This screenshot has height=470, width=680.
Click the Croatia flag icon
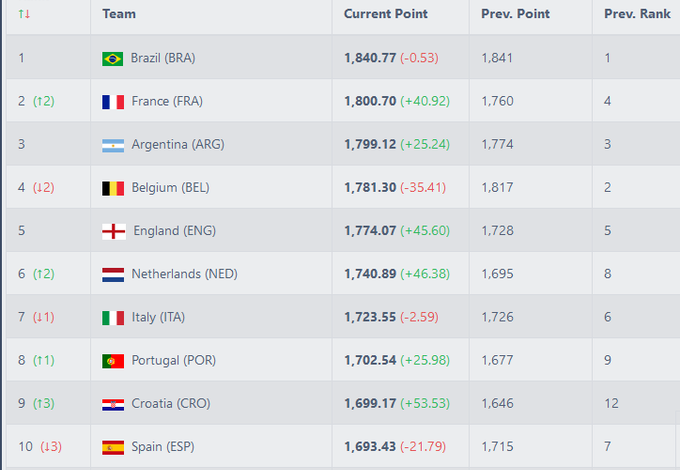[x=113, y=405]
